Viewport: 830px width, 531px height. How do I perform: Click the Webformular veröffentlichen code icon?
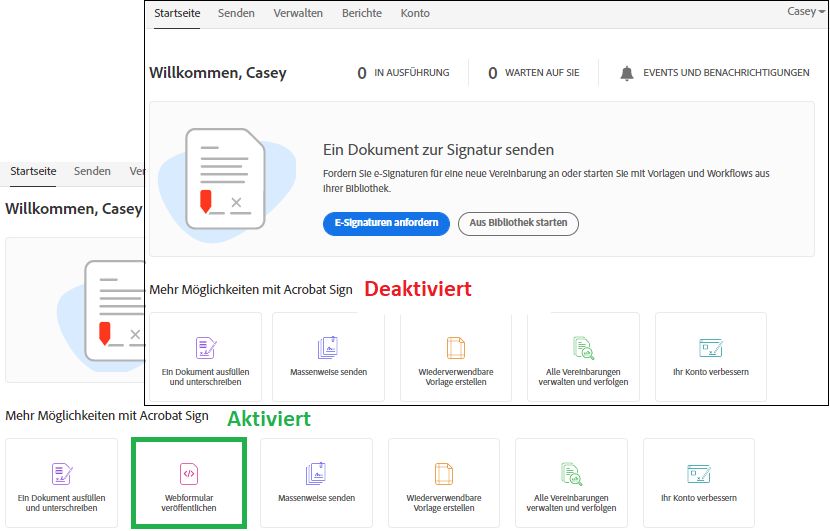[x=189, y=474]
